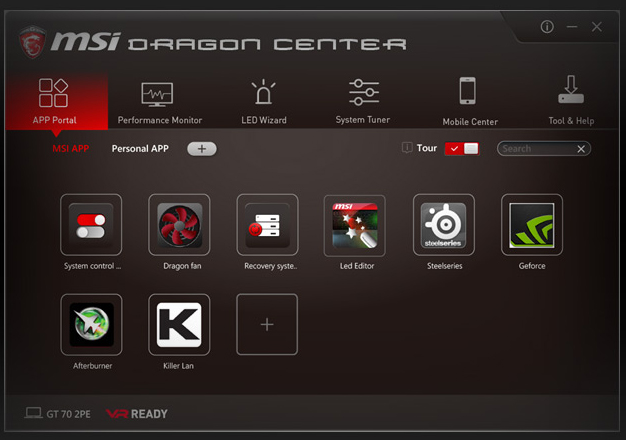Click the Led Editor label text

(x=357, y=266)
